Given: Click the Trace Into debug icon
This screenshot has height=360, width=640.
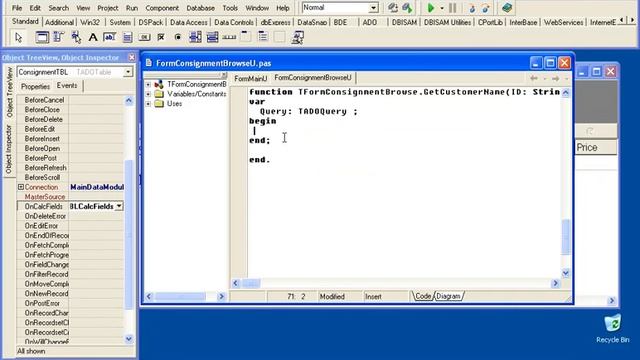Looking at the screenshot, I should click(x=472, y=8).
